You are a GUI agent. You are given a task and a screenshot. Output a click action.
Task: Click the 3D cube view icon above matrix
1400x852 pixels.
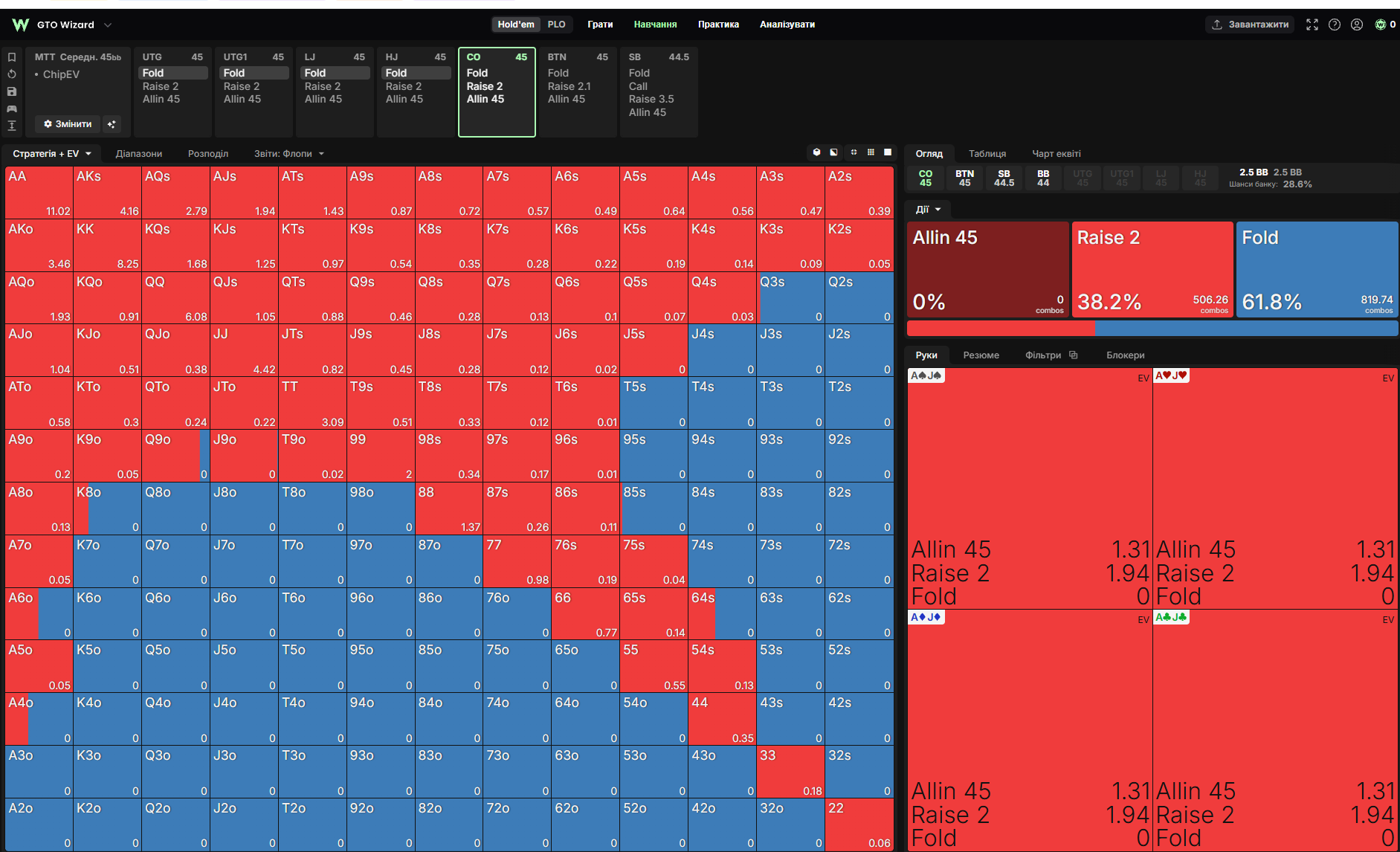816,152
